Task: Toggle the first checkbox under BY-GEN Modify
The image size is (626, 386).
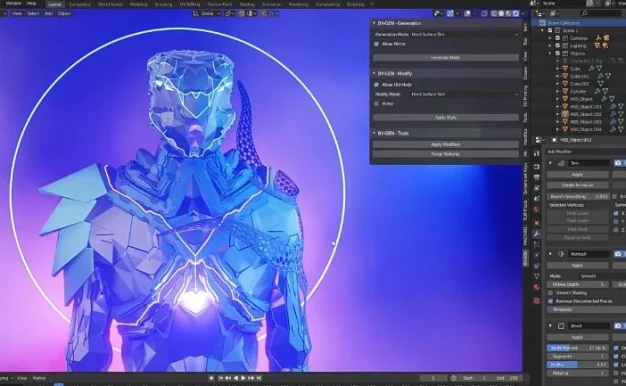Action: click(x=376, y=85)
